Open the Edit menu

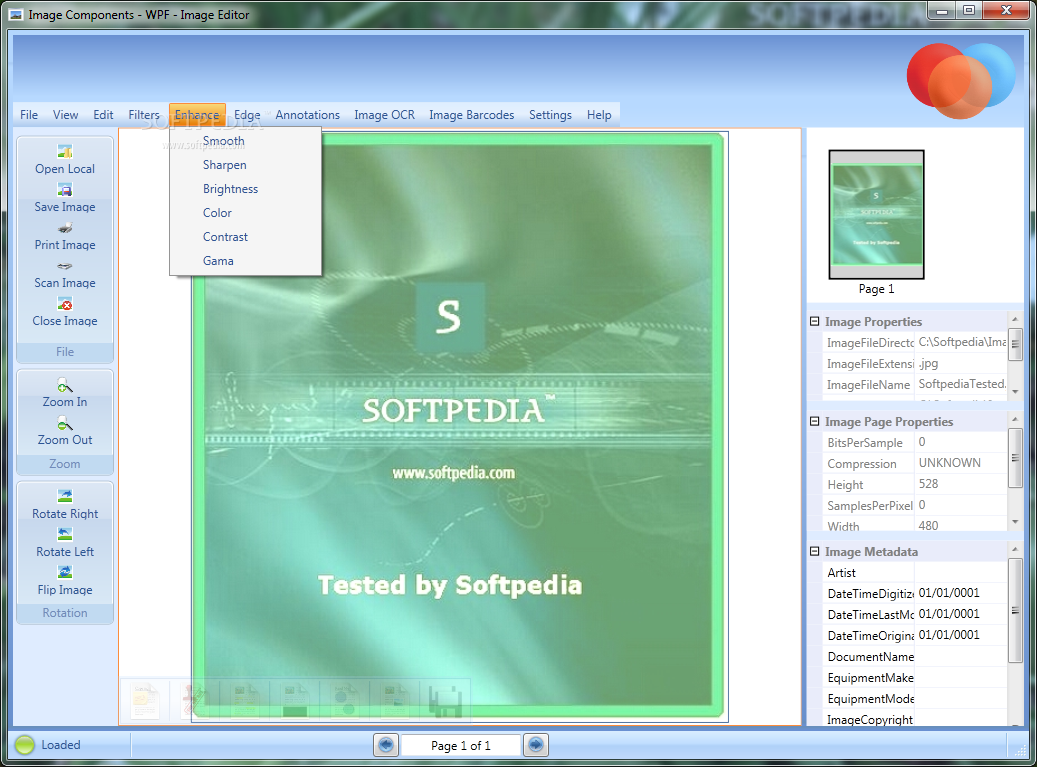(103, 115)
